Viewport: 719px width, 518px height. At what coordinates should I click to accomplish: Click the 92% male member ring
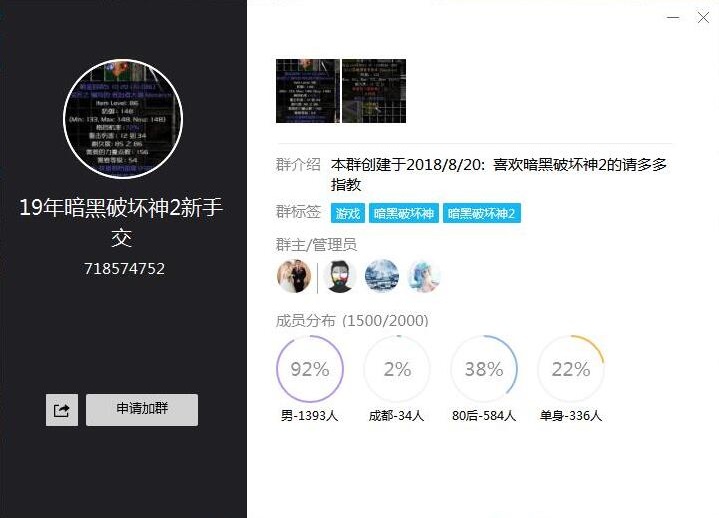pos(310,369)
